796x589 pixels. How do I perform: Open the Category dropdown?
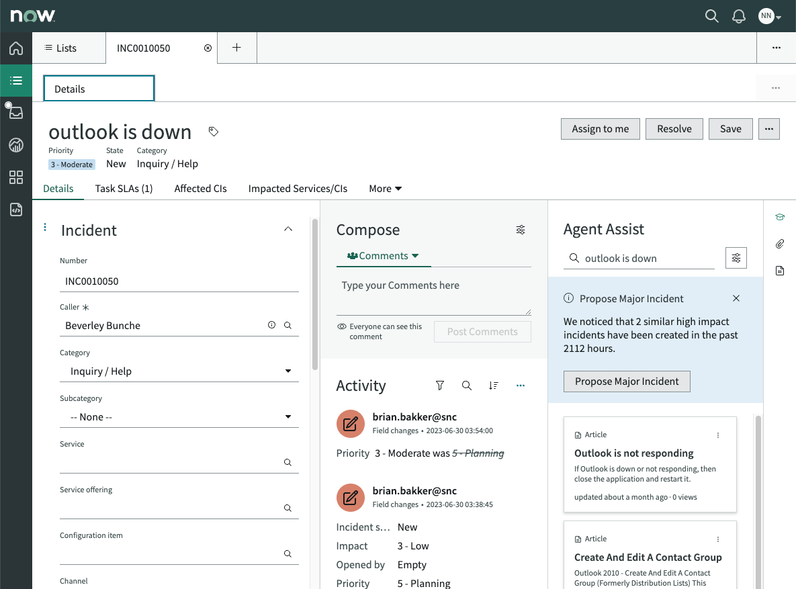(x=179, y=371)
